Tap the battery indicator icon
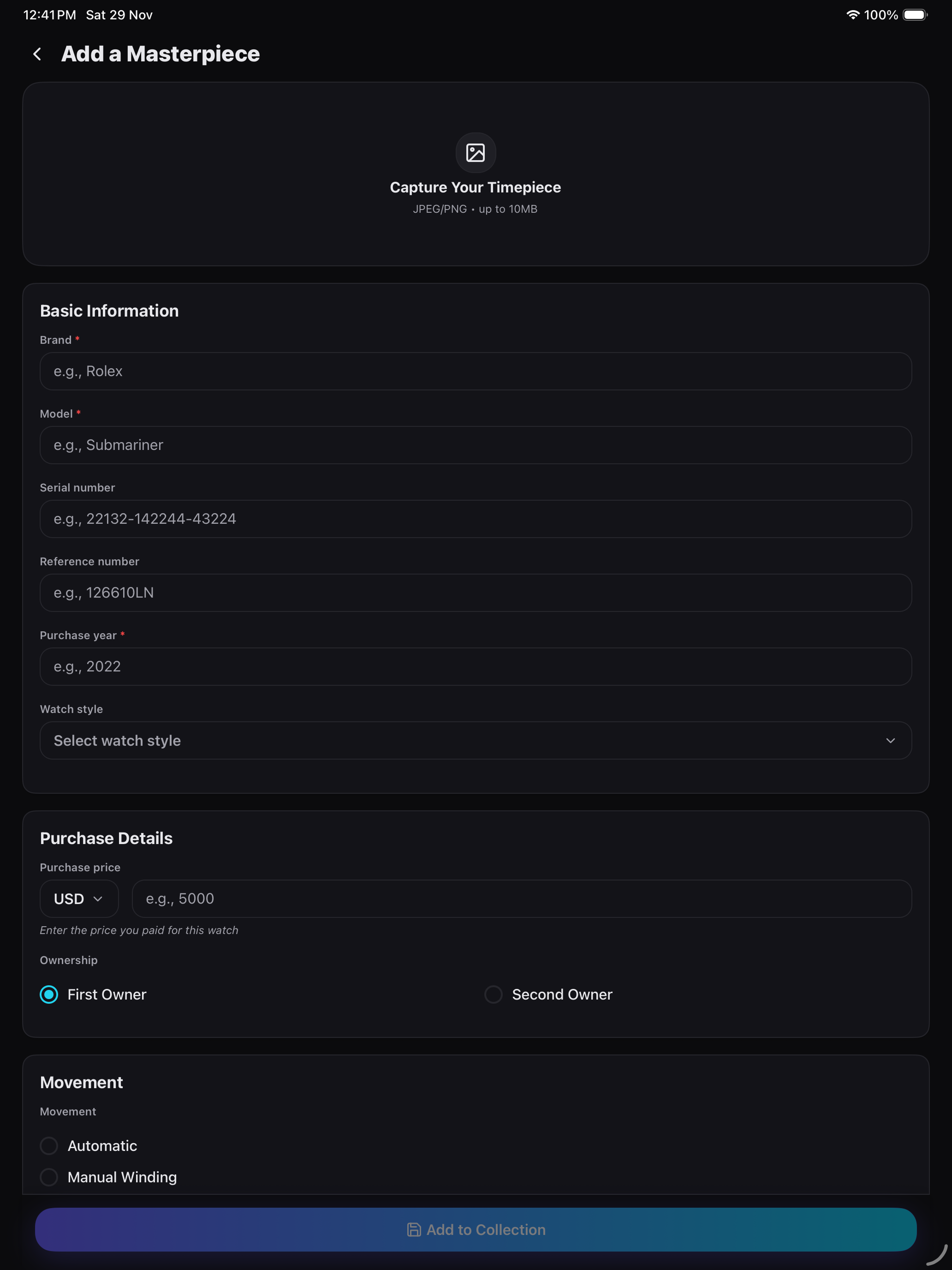Image resolution: width=952 pixels, height=1270 pixels. [x=915, y=15]
